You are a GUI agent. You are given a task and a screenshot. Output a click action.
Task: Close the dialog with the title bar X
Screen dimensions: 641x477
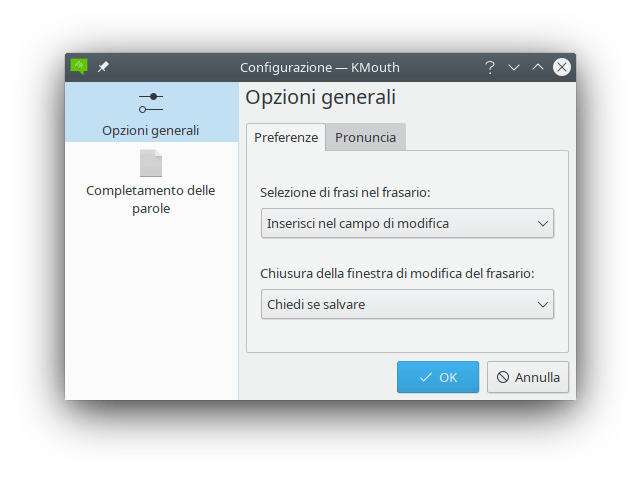tap(562, 67)
